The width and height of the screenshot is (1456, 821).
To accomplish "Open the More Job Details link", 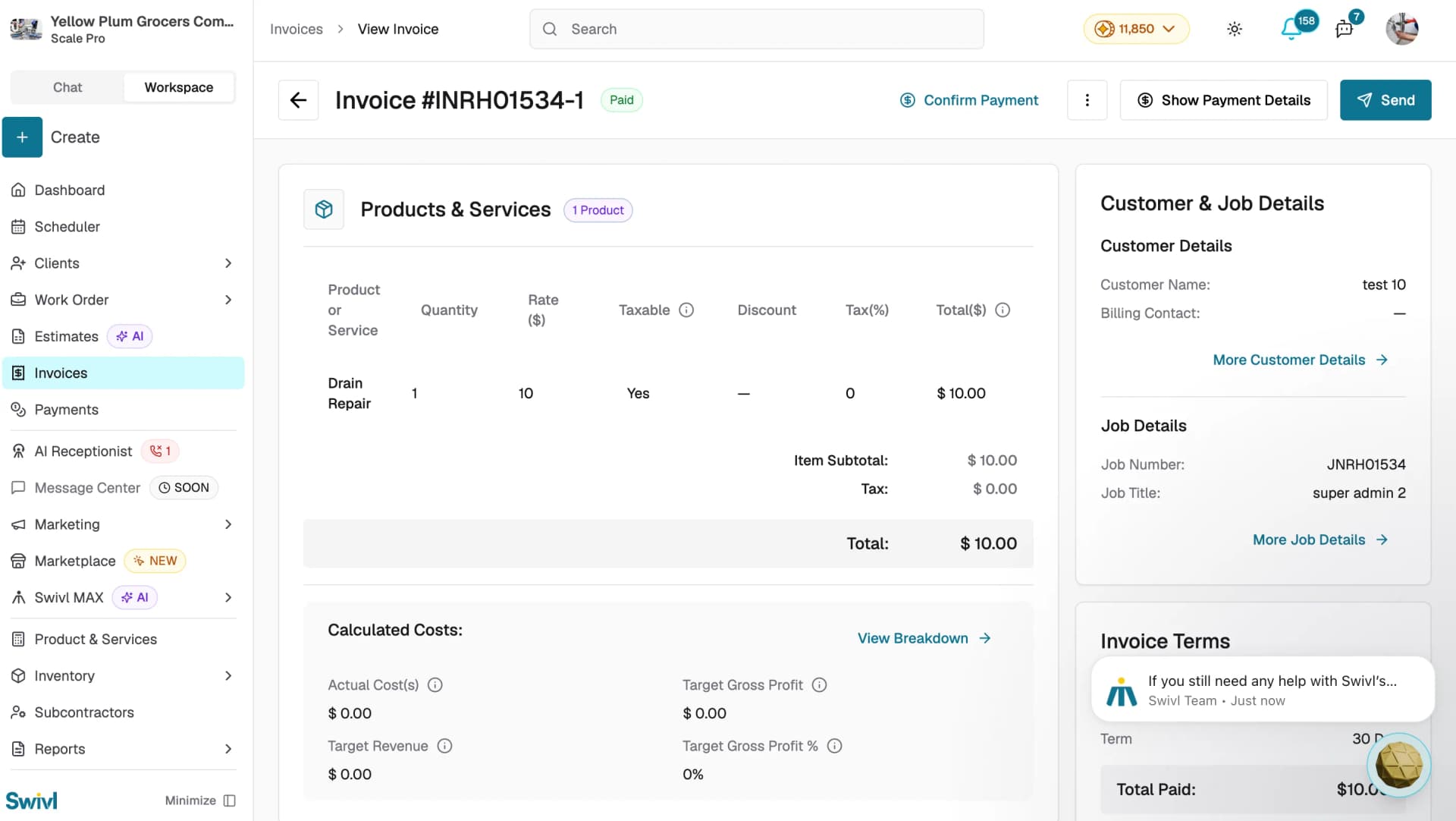I will point(1319,539).
